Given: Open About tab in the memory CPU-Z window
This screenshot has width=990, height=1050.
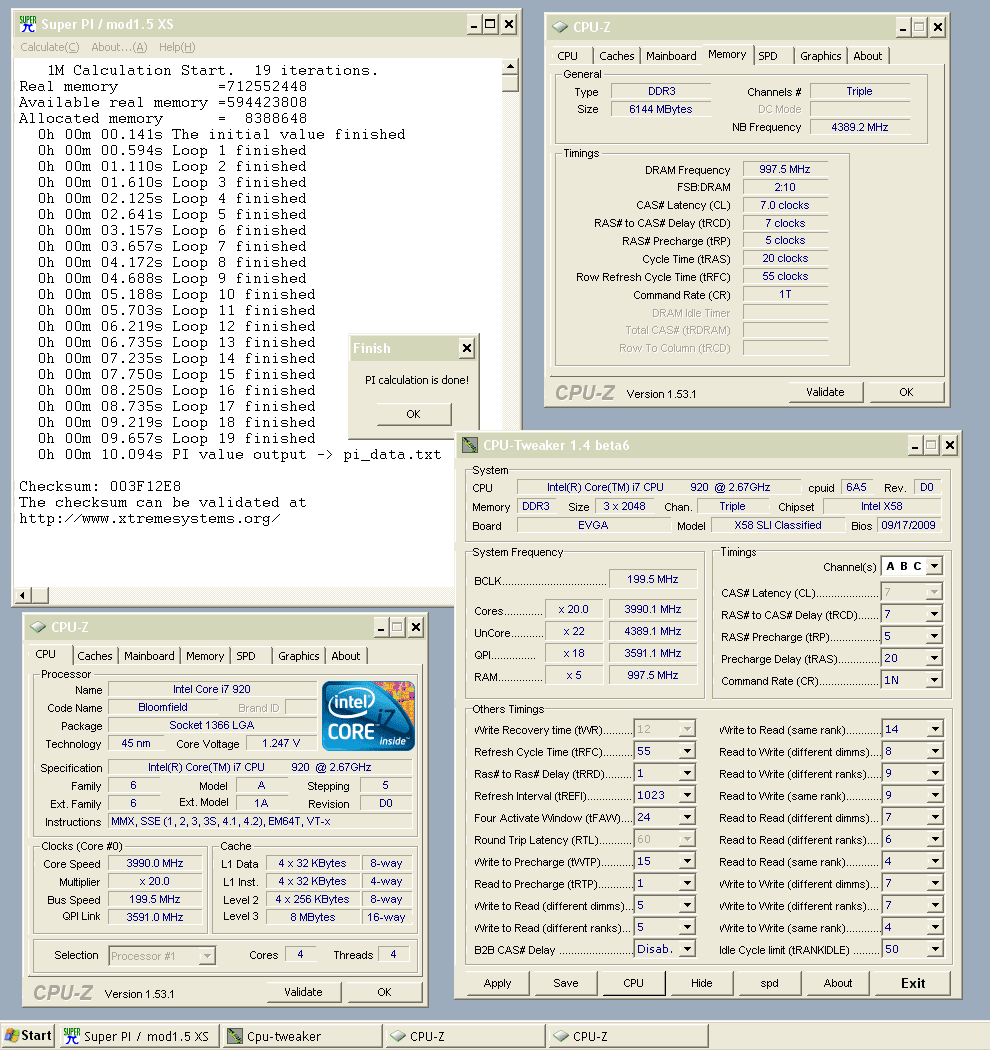Looking at the screenshot, I should 867,56.
